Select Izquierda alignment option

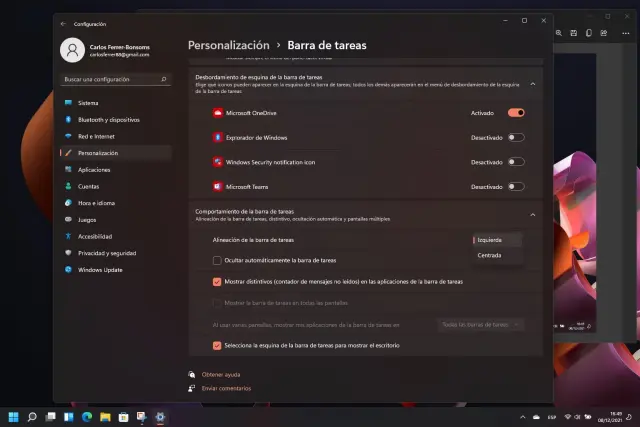[x=490, y=239]
